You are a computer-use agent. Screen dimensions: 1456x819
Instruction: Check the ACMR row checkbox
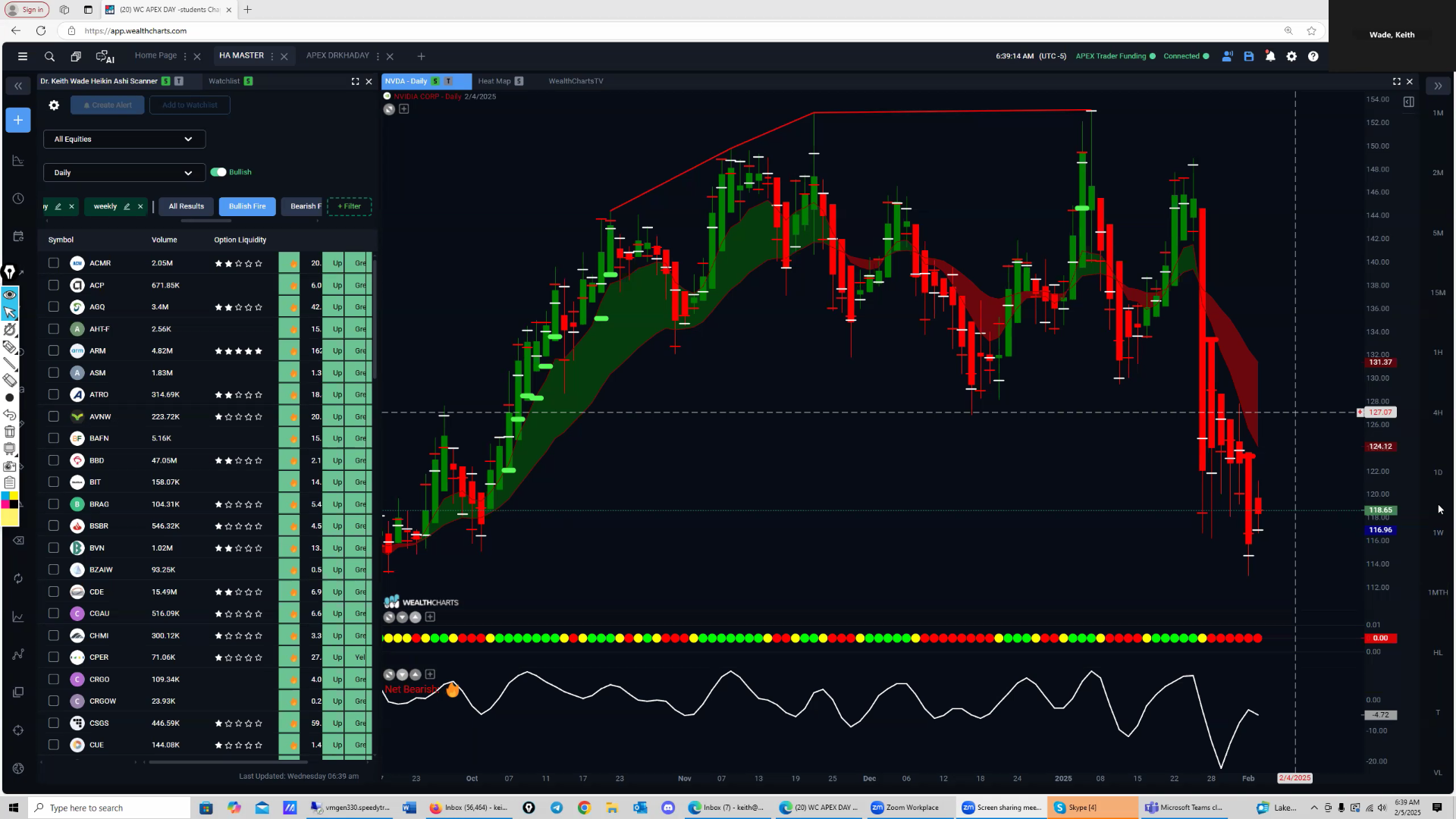click(x=53, y=263)
